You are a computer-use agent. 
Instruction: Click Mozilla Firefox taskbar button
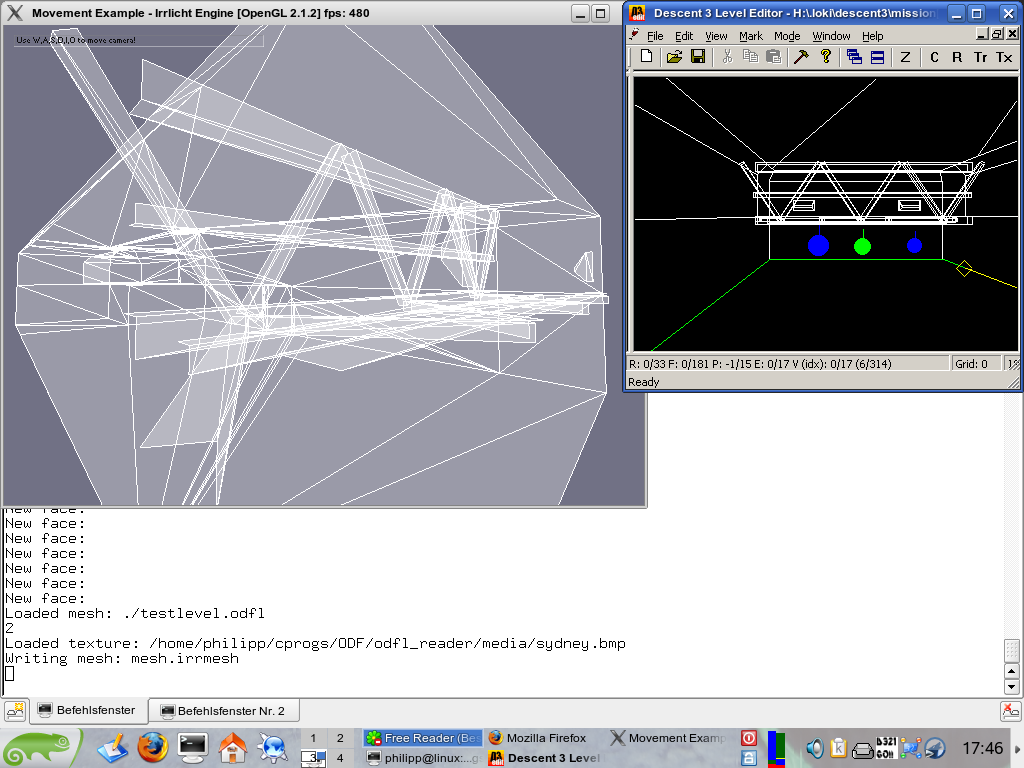coord(545,738)
